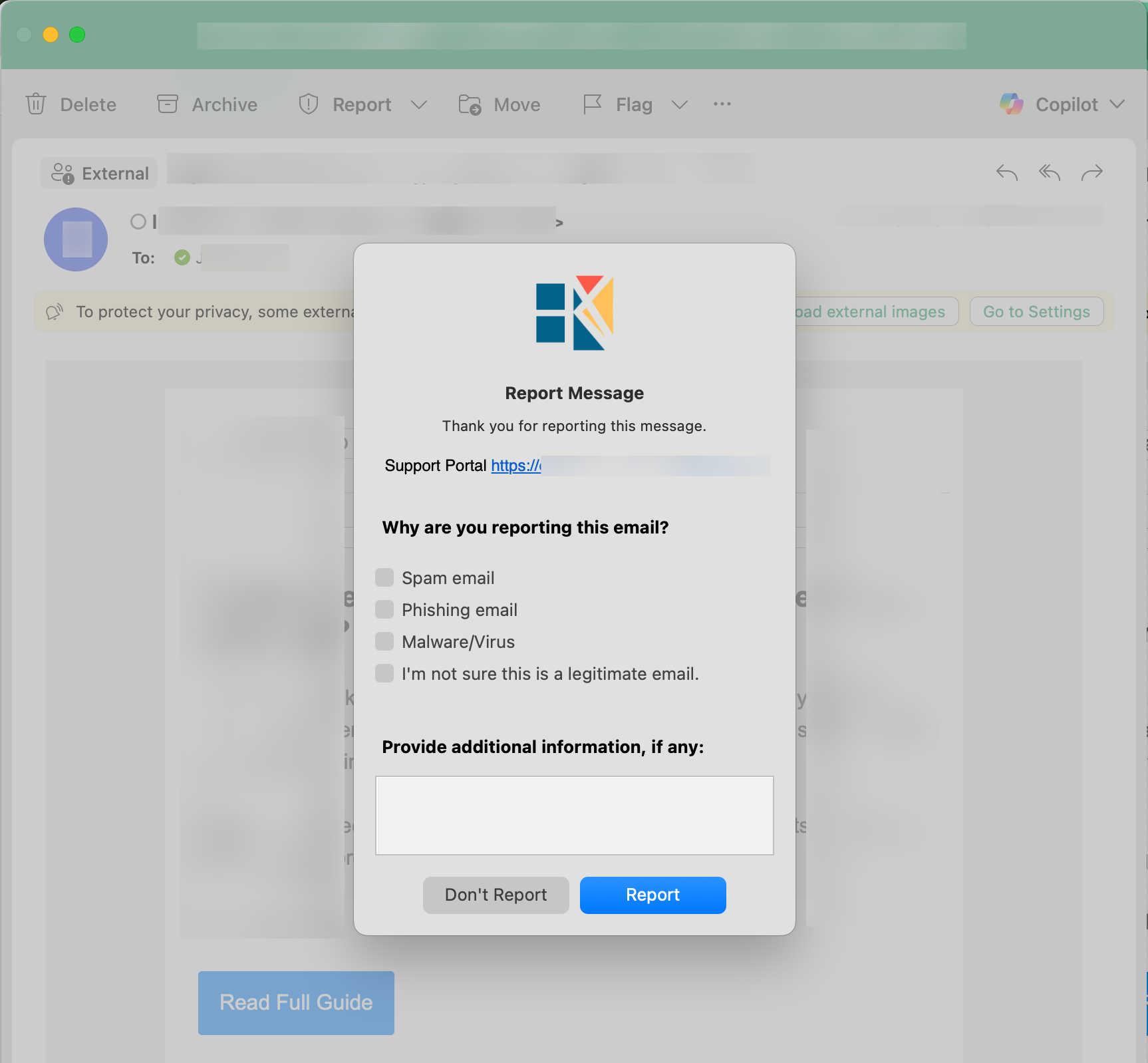
Task: Click the Reply All double-arrow icon
Action: click(1050, 173)
